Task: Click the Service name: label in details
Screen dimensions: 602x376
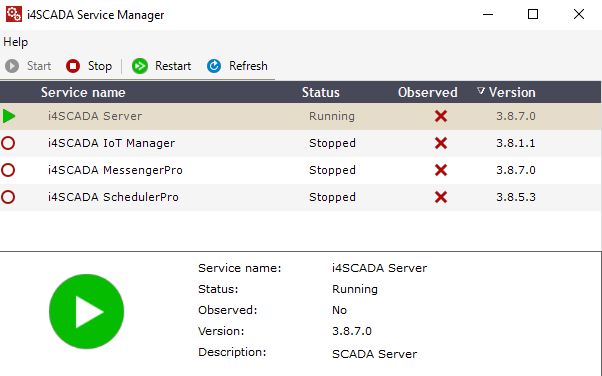Action: click(x=240, y=268)
